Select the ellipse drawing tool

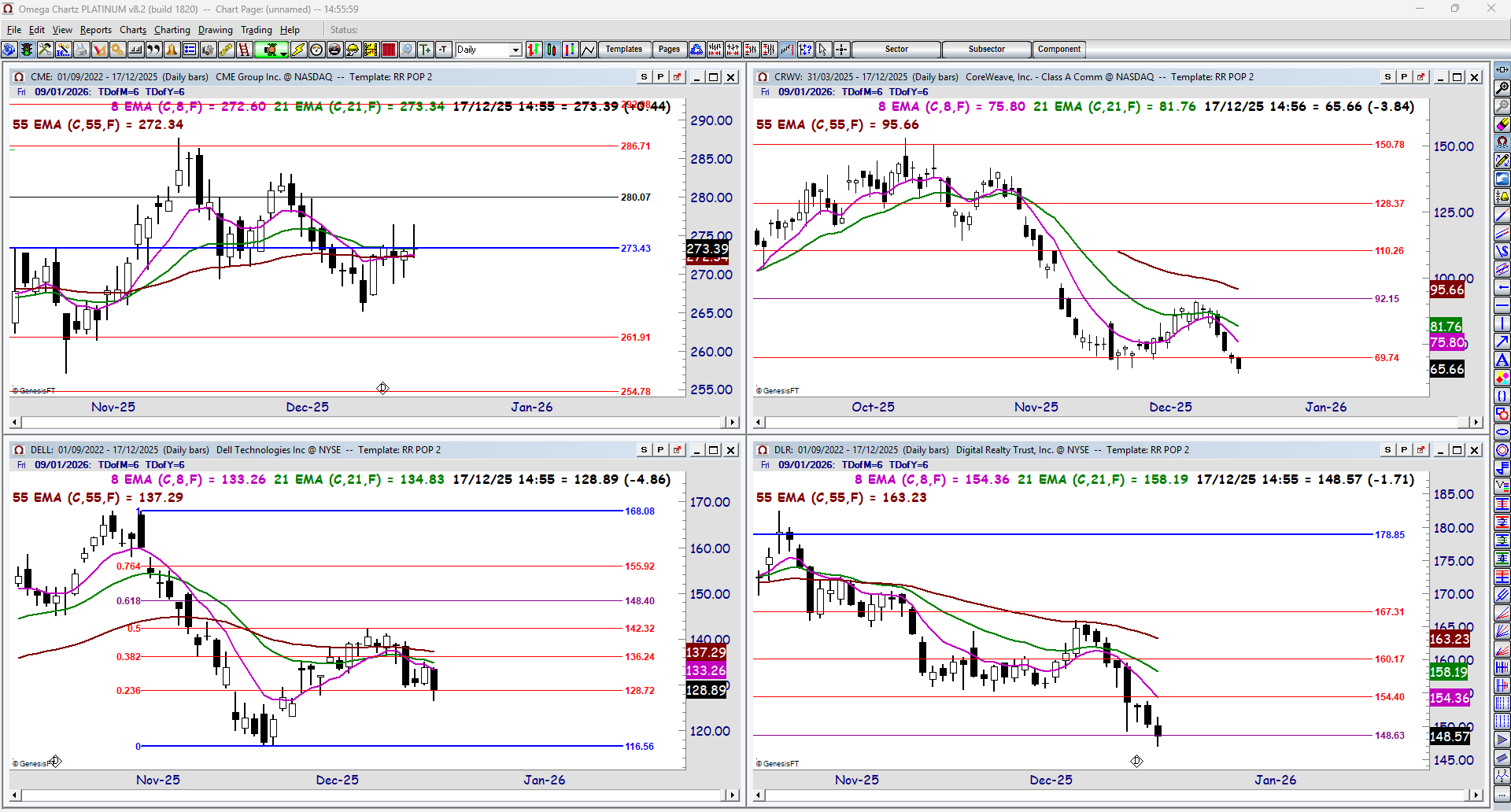coord(1502,432)
